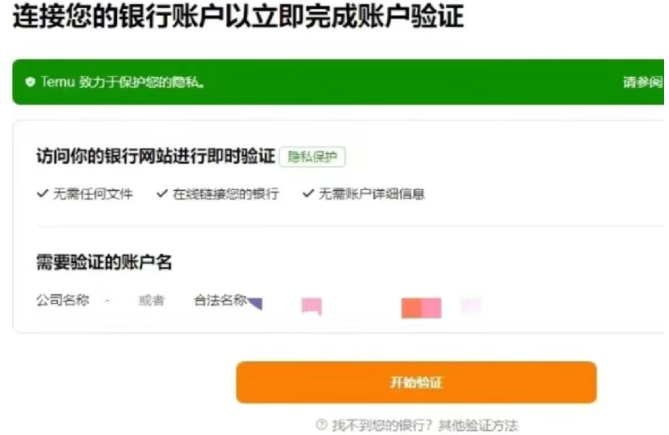Click the 隐私保护 badge
The height and width of the screenshot is (435, 669).
pos(312,157)
